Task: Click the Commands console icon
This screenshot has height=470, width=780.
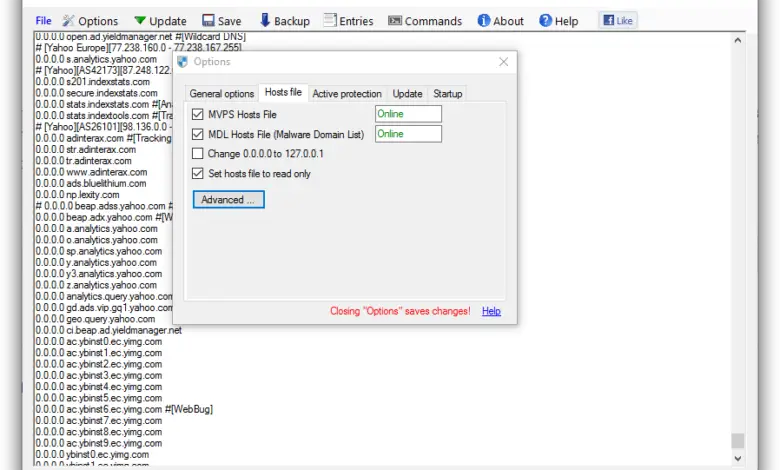Action: coord(395,20)
